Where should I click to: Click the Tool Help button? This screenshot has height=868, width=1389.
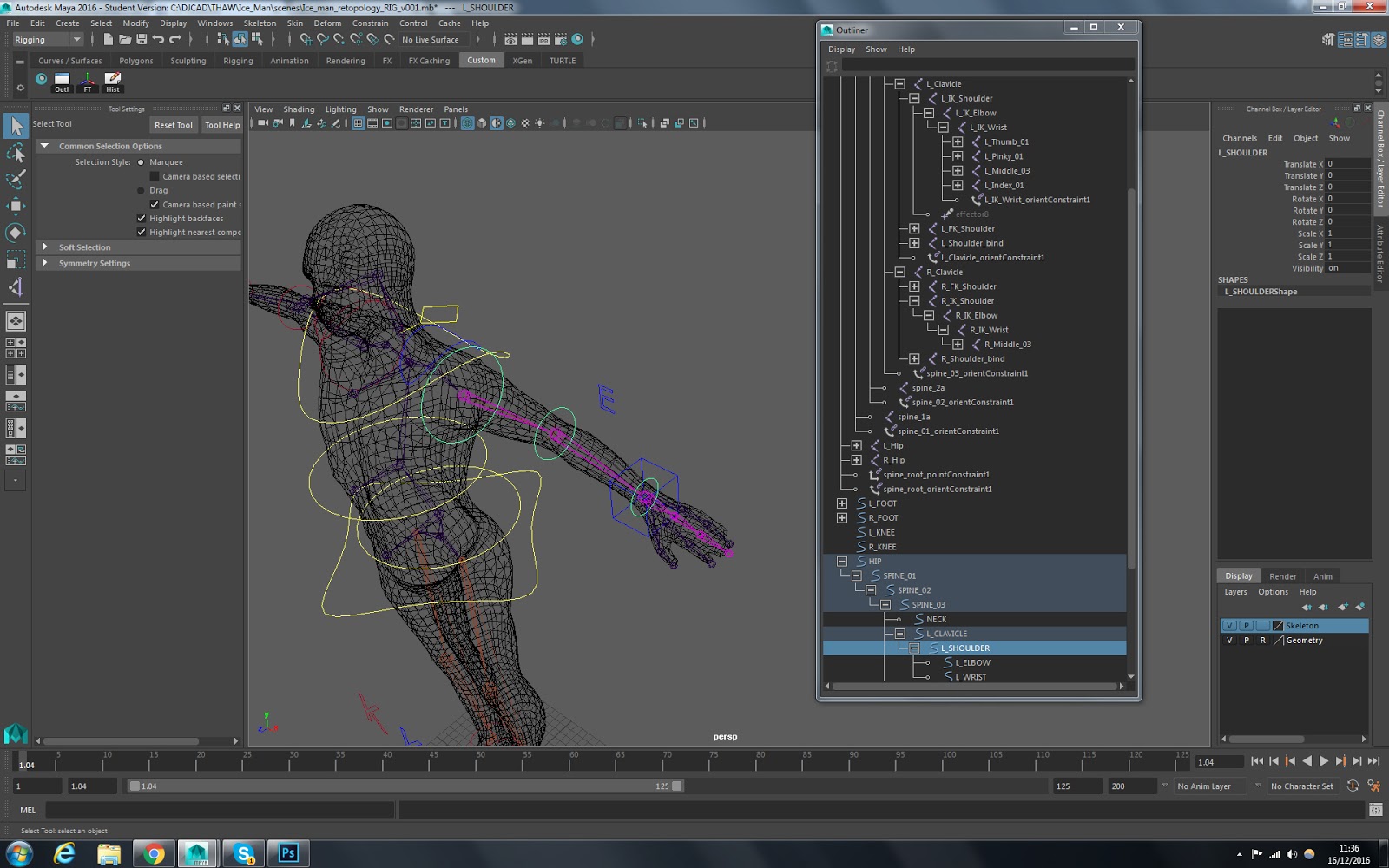click(222, 125)
